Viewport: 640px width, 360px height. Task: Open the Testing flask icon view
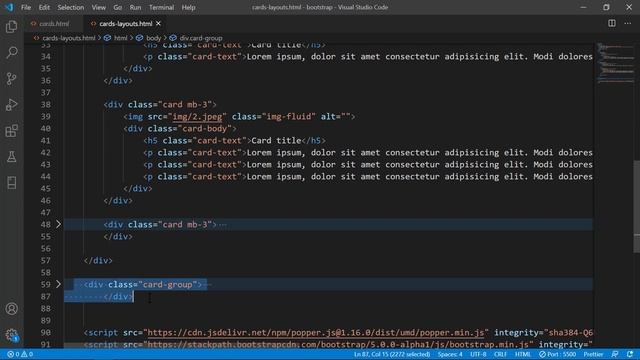pos(11,157)
